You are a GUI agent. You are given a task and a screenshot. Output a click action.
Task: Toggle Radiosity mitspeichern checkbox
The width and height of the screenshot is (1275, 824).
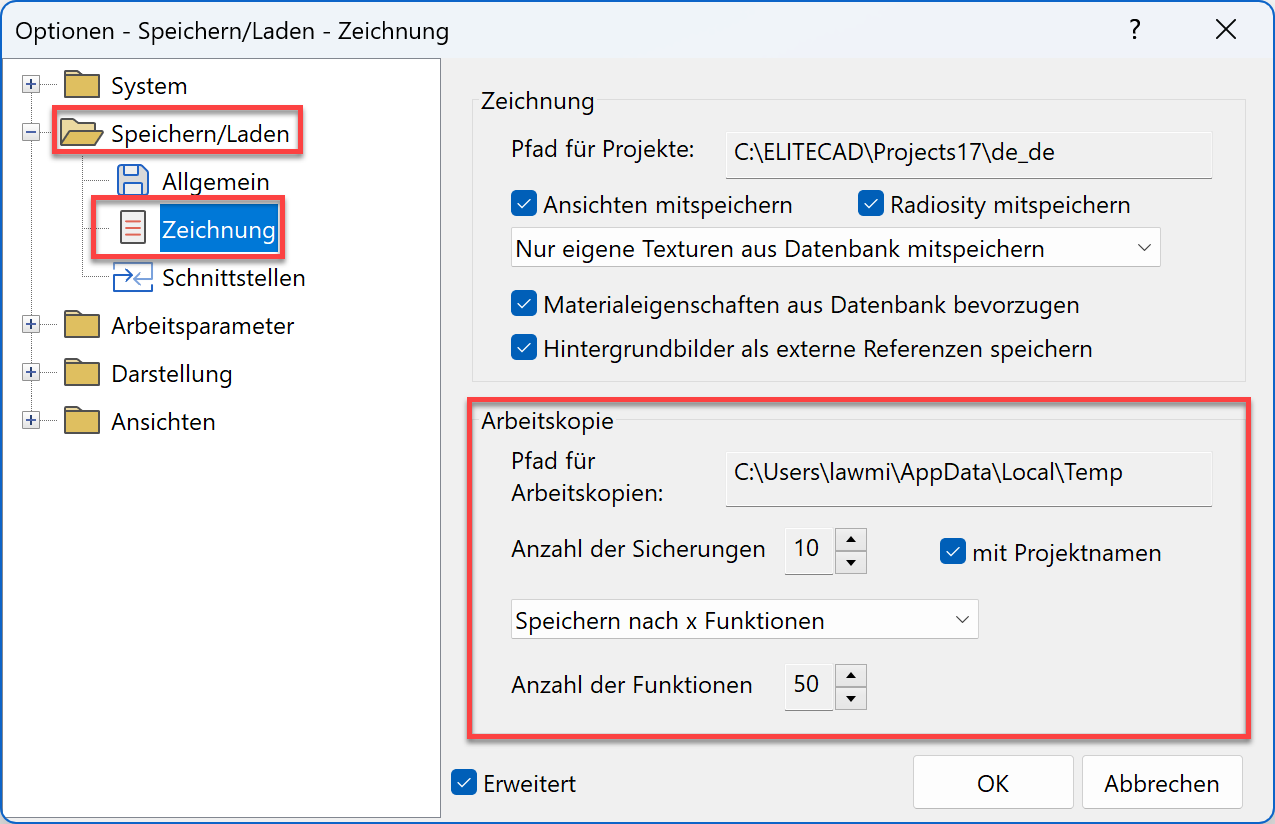(871, 205)
